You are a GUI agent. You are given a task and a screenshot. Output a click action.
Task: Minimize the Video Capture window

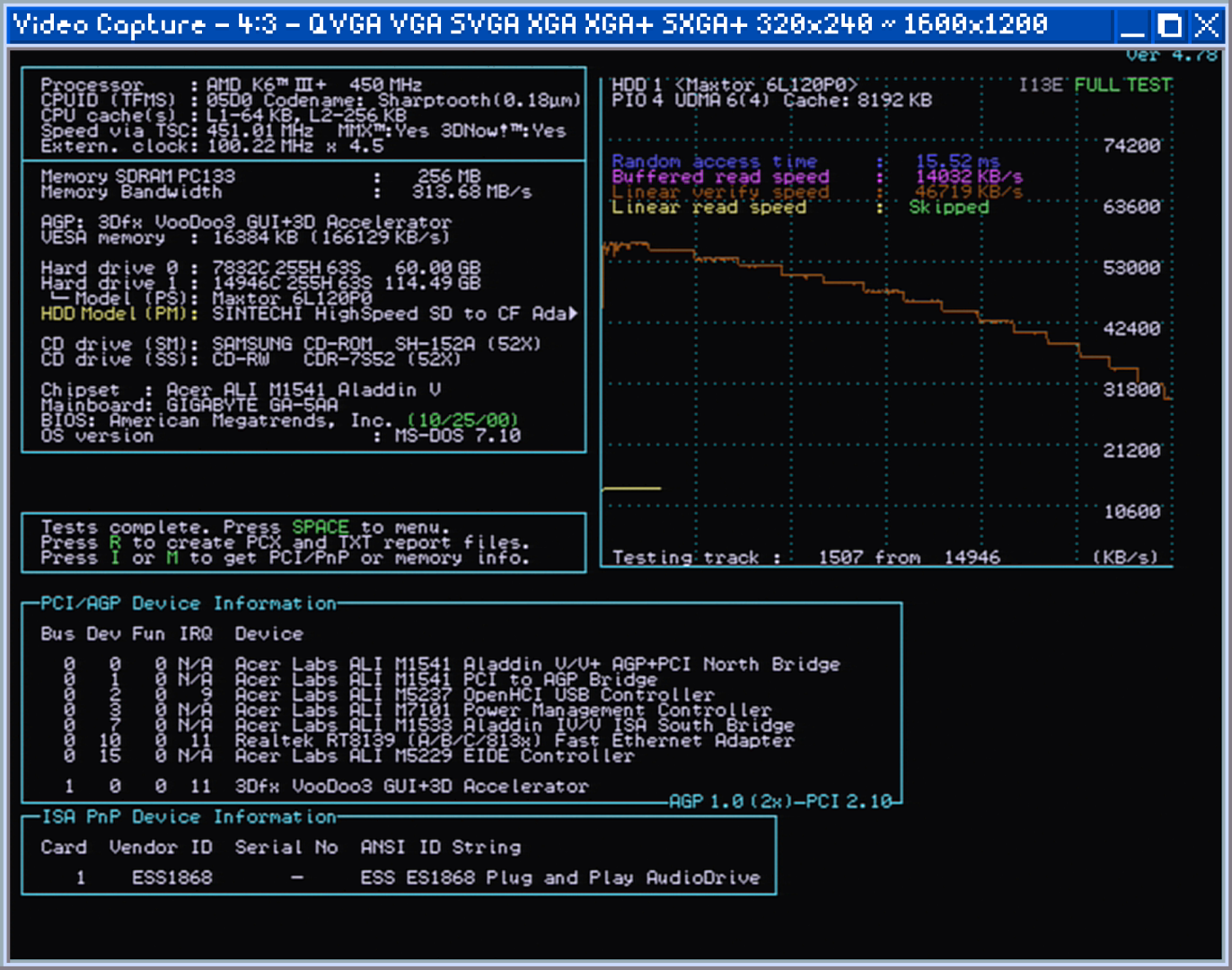[1133, 25]
